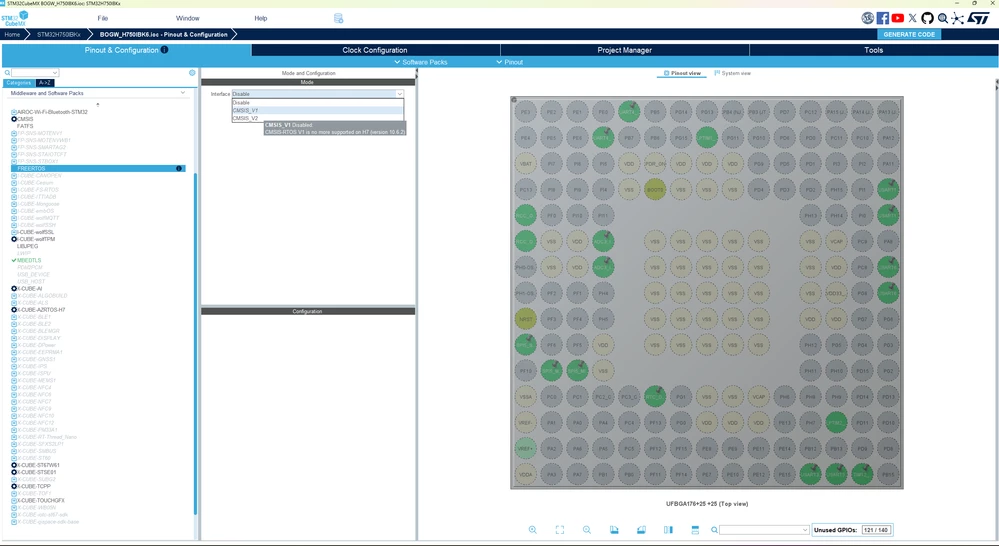The height and width of the screenshot is (546, 999).
Task: Select LIBJPEG in the middleware list
Action: (x=27, y=246)
